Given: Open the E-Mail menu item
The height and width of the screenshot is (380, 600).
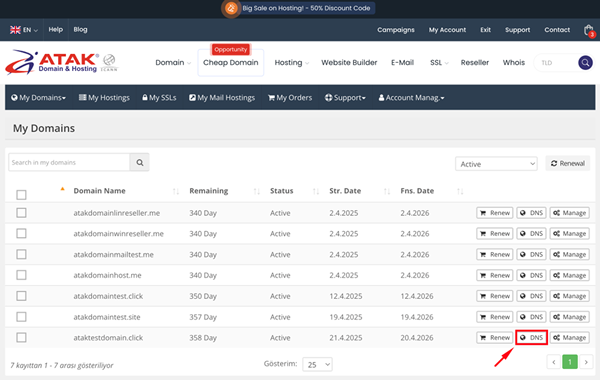Looking at the screenshot, I should click(x=402, y=62).
